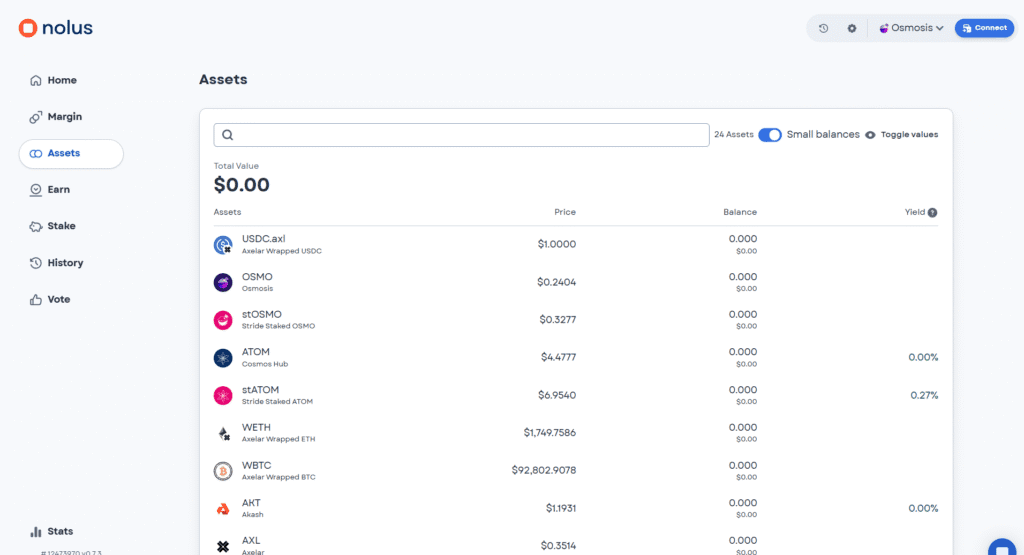
Task: Select the stATOM asset name
Action: click(260, 390)
